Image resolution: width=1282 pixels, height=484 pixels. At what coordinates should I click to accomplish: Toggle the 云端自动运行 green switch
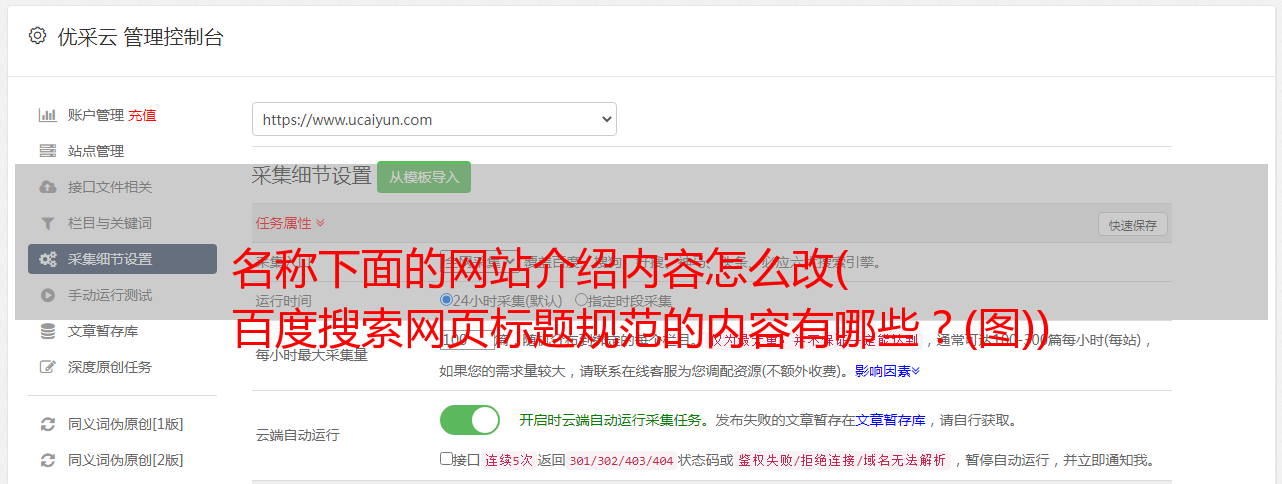pyautogui.click(x=470, y=420)
